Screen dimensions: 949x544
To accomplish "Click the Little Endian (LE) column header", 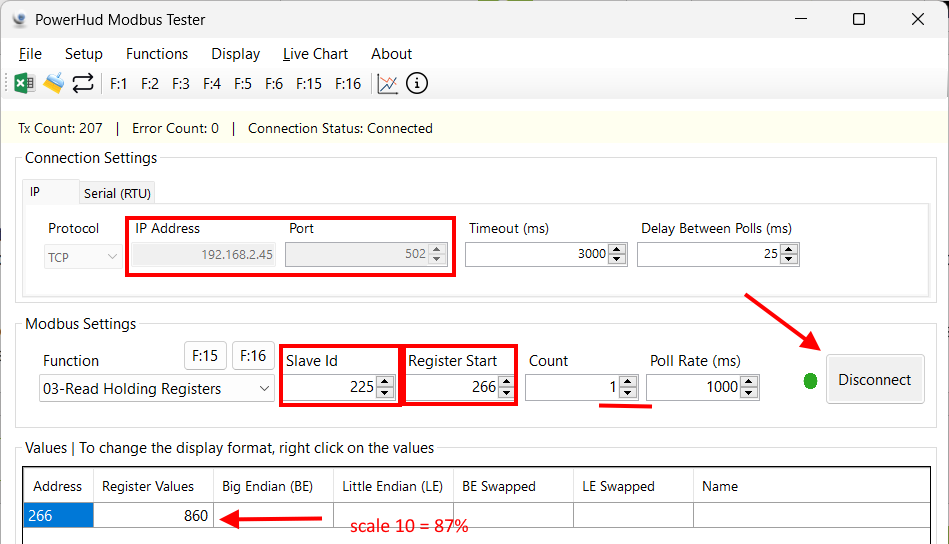I will pyautogui.click(x=393, y=486).
